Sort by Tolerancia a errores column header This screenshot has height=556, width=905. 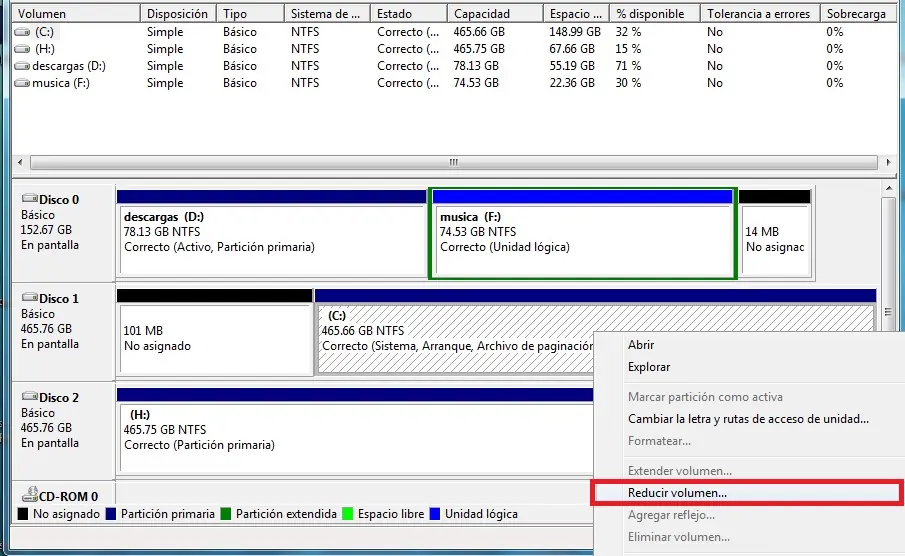pos(760,13)
